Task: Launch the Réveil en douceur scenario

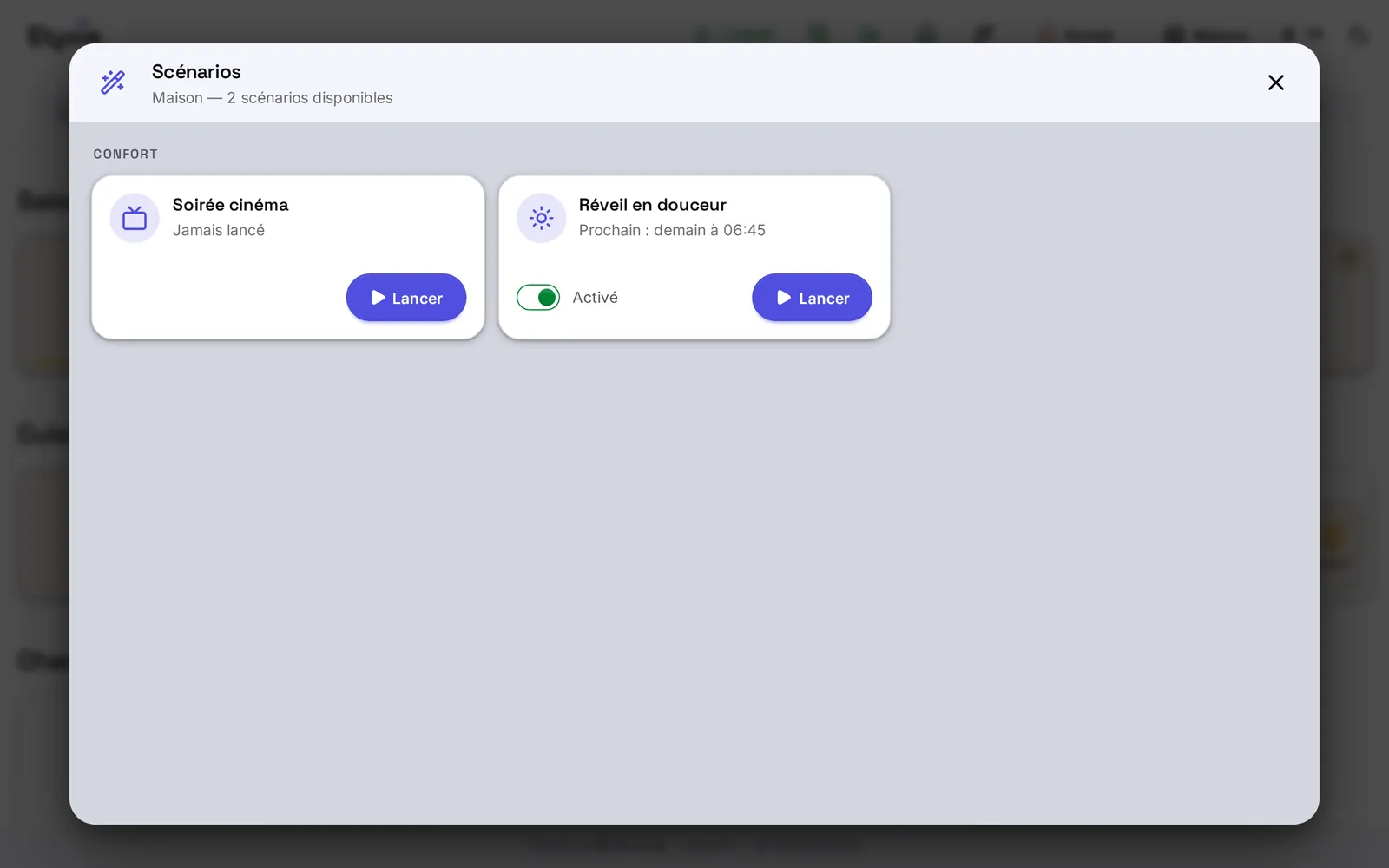Action: [x=812, y=298]
